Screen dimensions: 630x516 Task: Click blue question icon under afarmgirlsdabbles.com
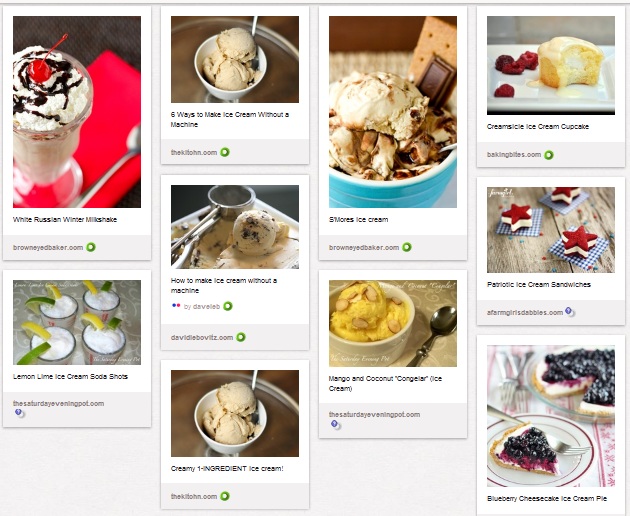569,311
